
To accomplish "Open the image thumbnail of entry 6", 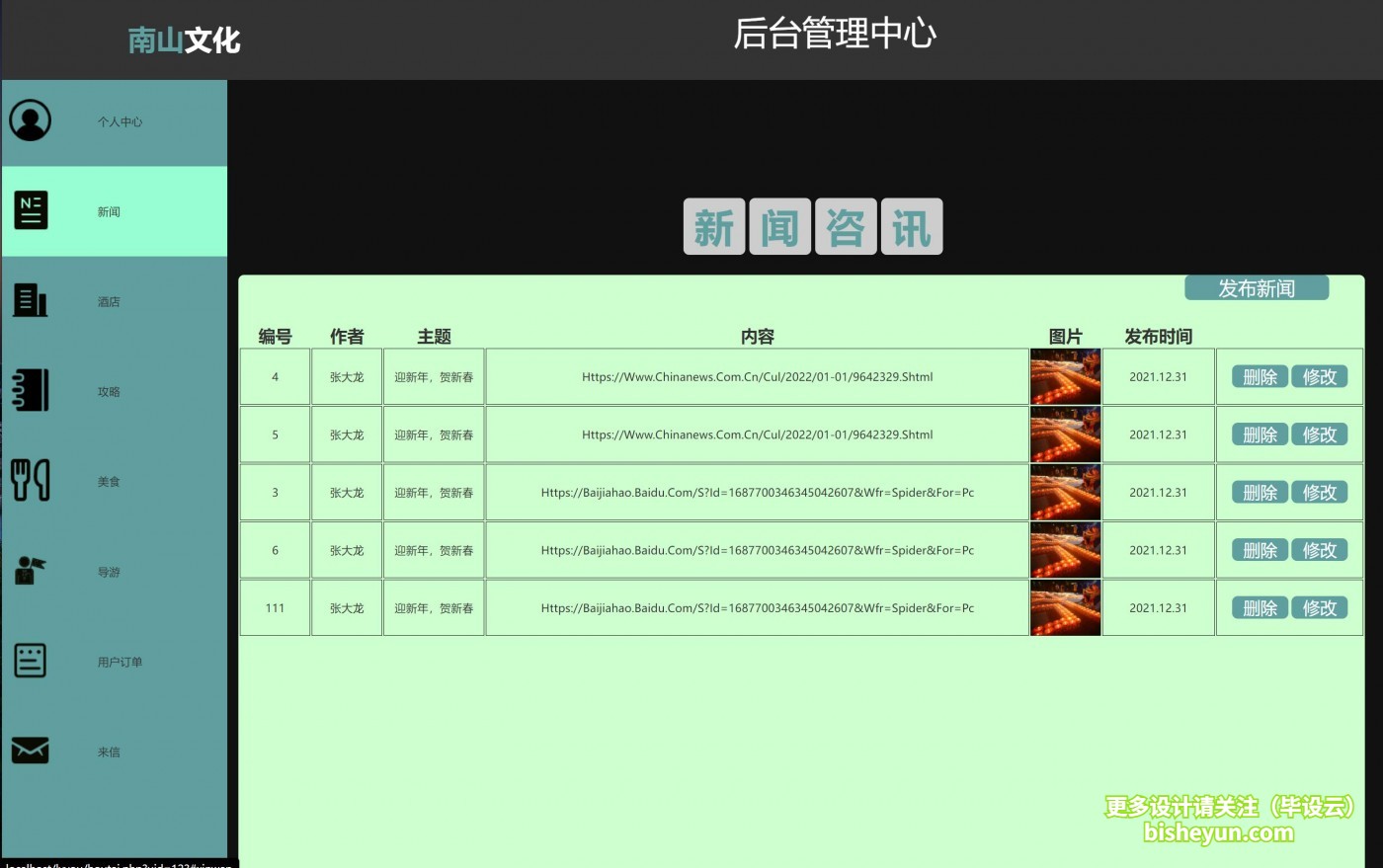I will coord(1065,550).
